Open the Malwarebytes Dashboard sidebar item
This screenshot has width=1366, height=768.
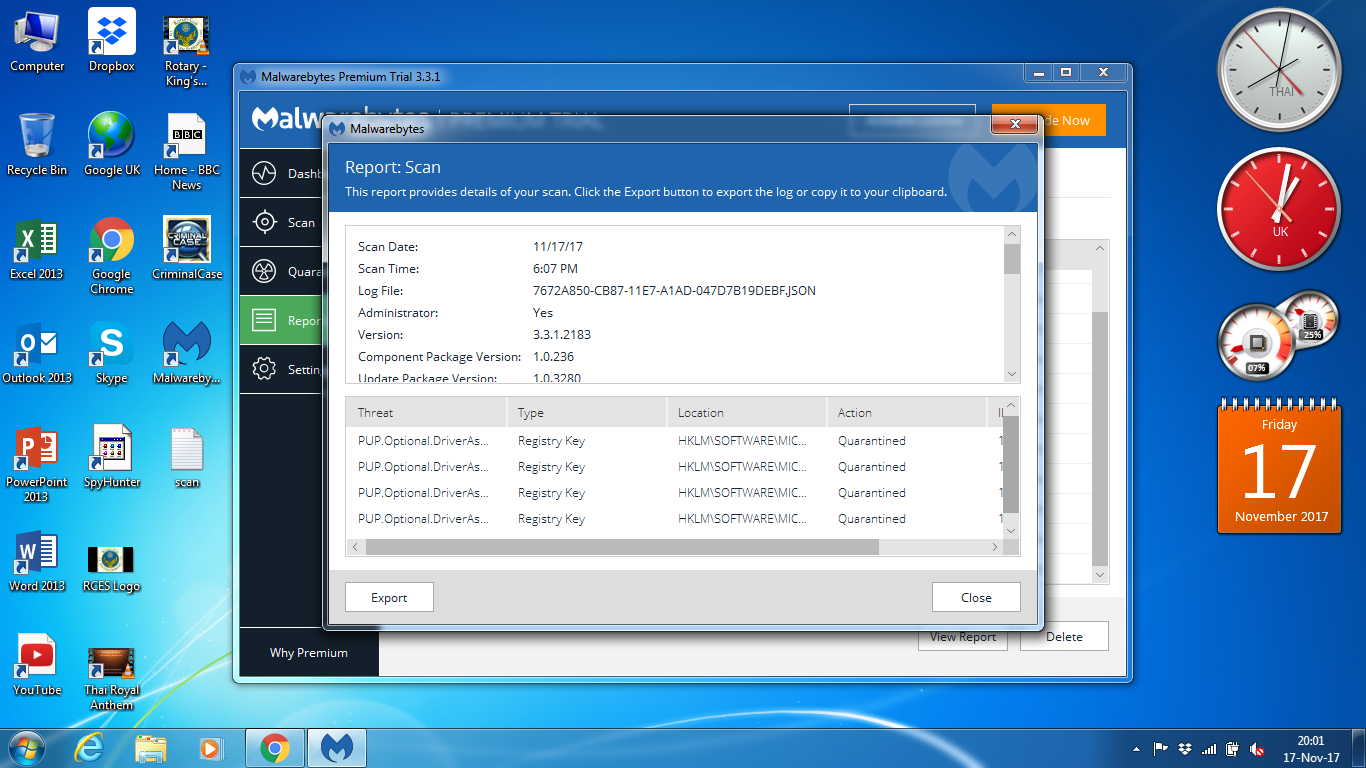pos(282,173)
